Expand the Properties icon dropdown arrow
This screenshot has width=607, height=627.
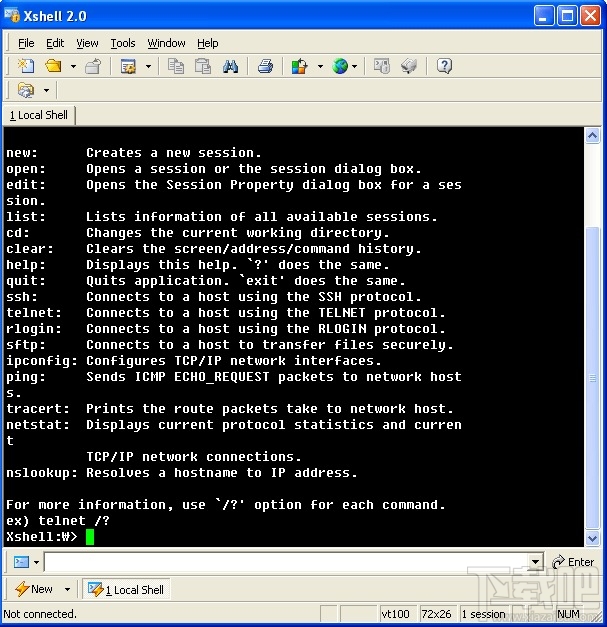click(x=148, y=66)
